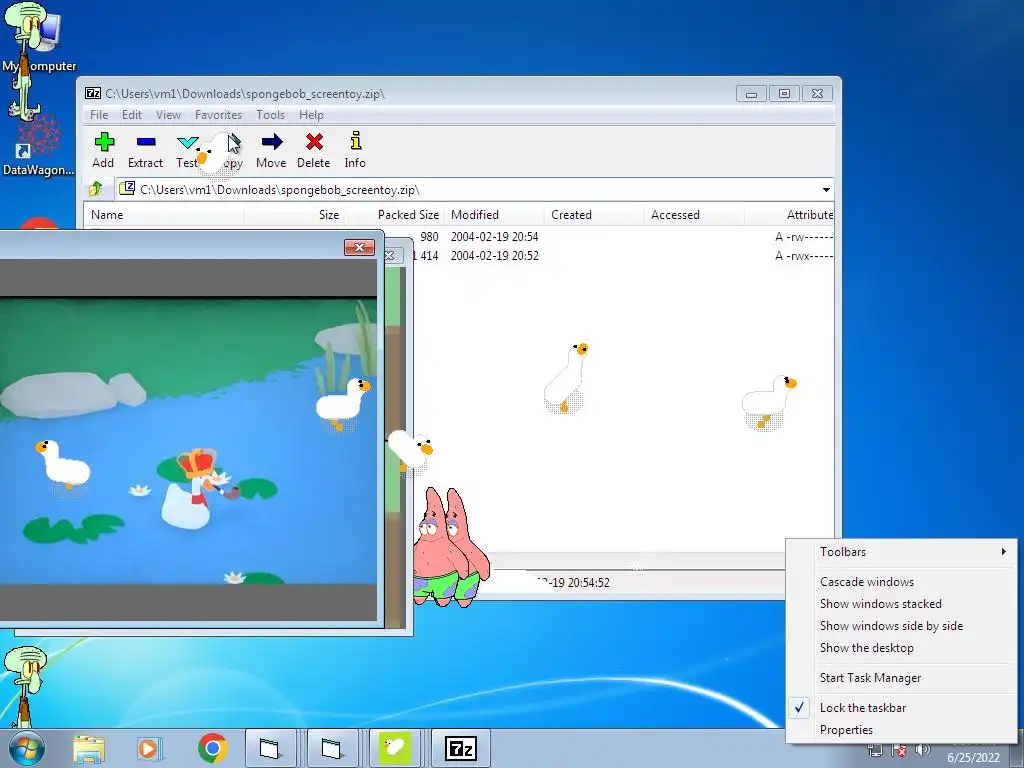Open Windows Explorer from the taskbar
Viewport: 1024px width, 768px height.
pos(89,749)
